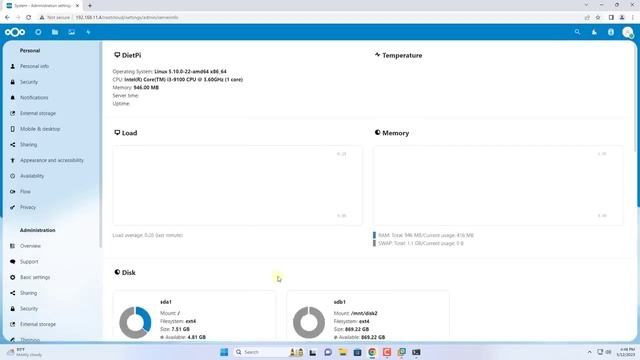Open External storage under Administration section
This screenshot has height=360, width=640.
38,324
